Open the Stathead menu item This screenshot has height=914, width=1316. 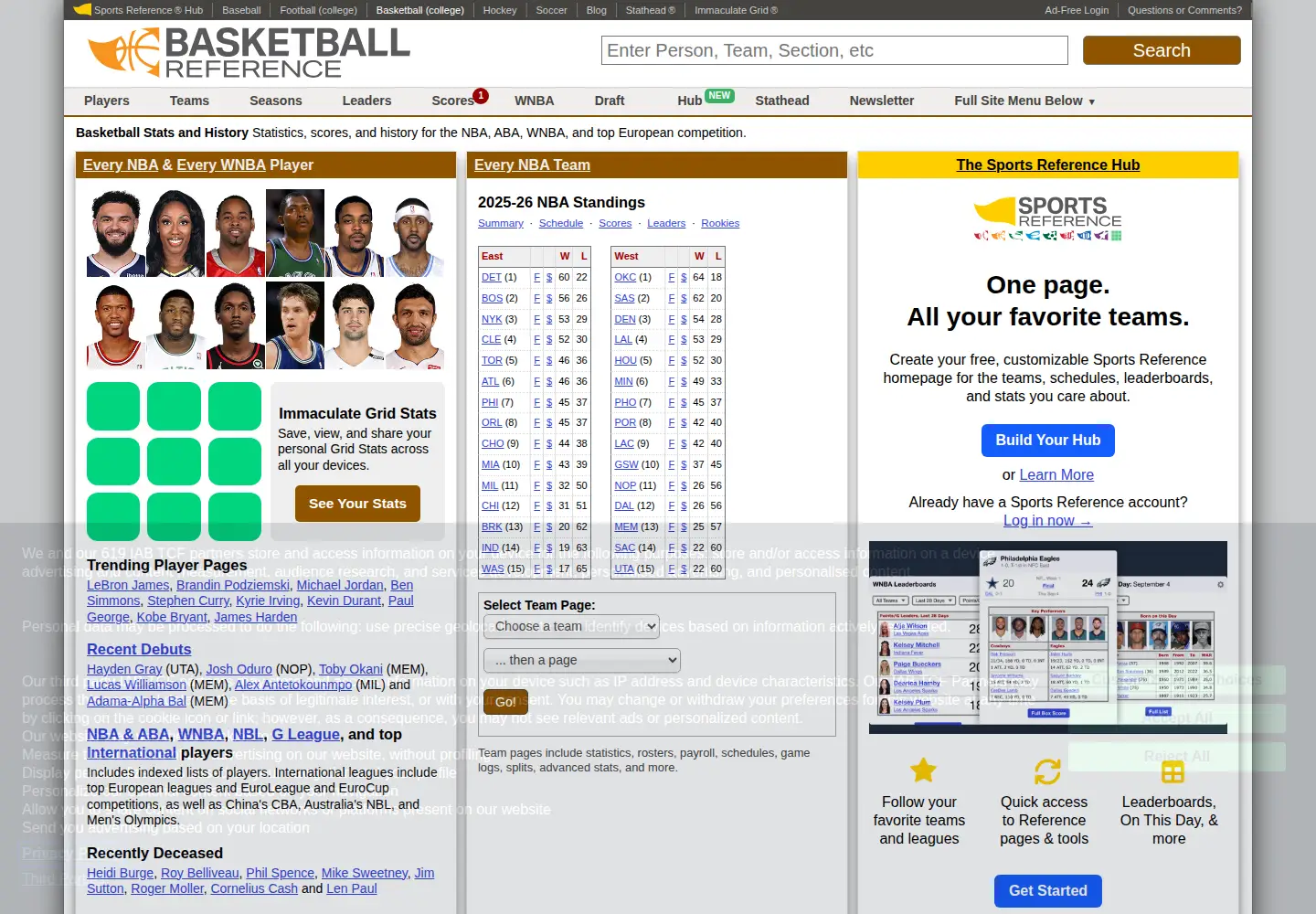[x=782, y=101]
